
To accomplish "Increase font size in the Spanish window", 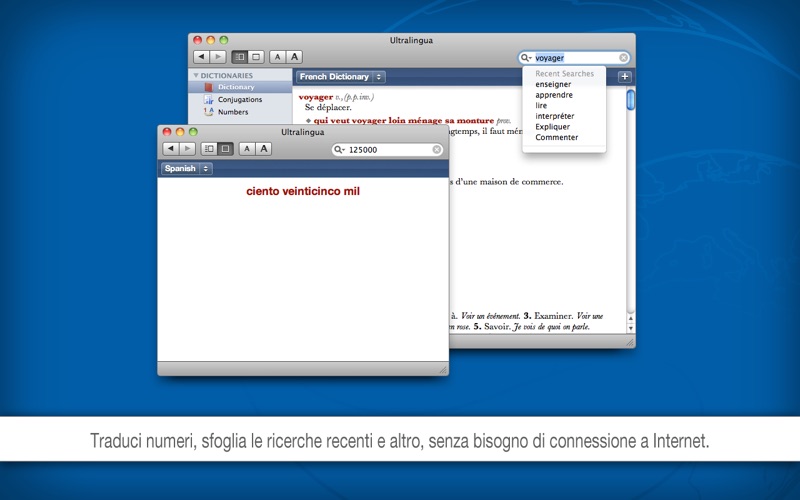I will [263, 149].
